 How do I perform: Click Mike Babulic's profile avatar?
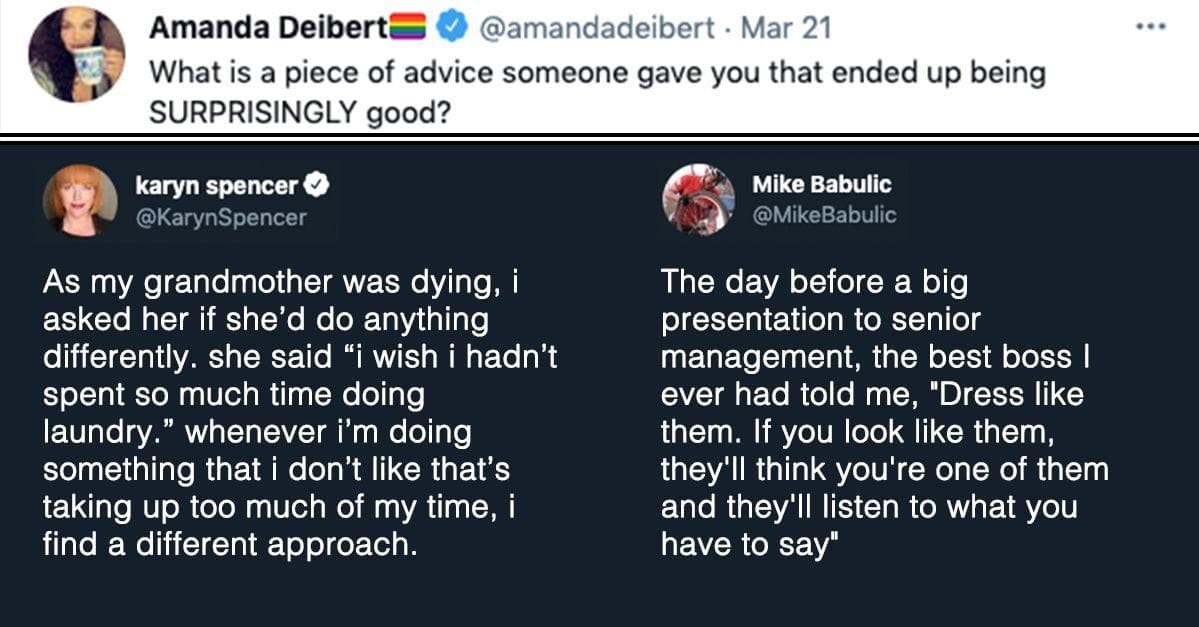coord(698,200)
